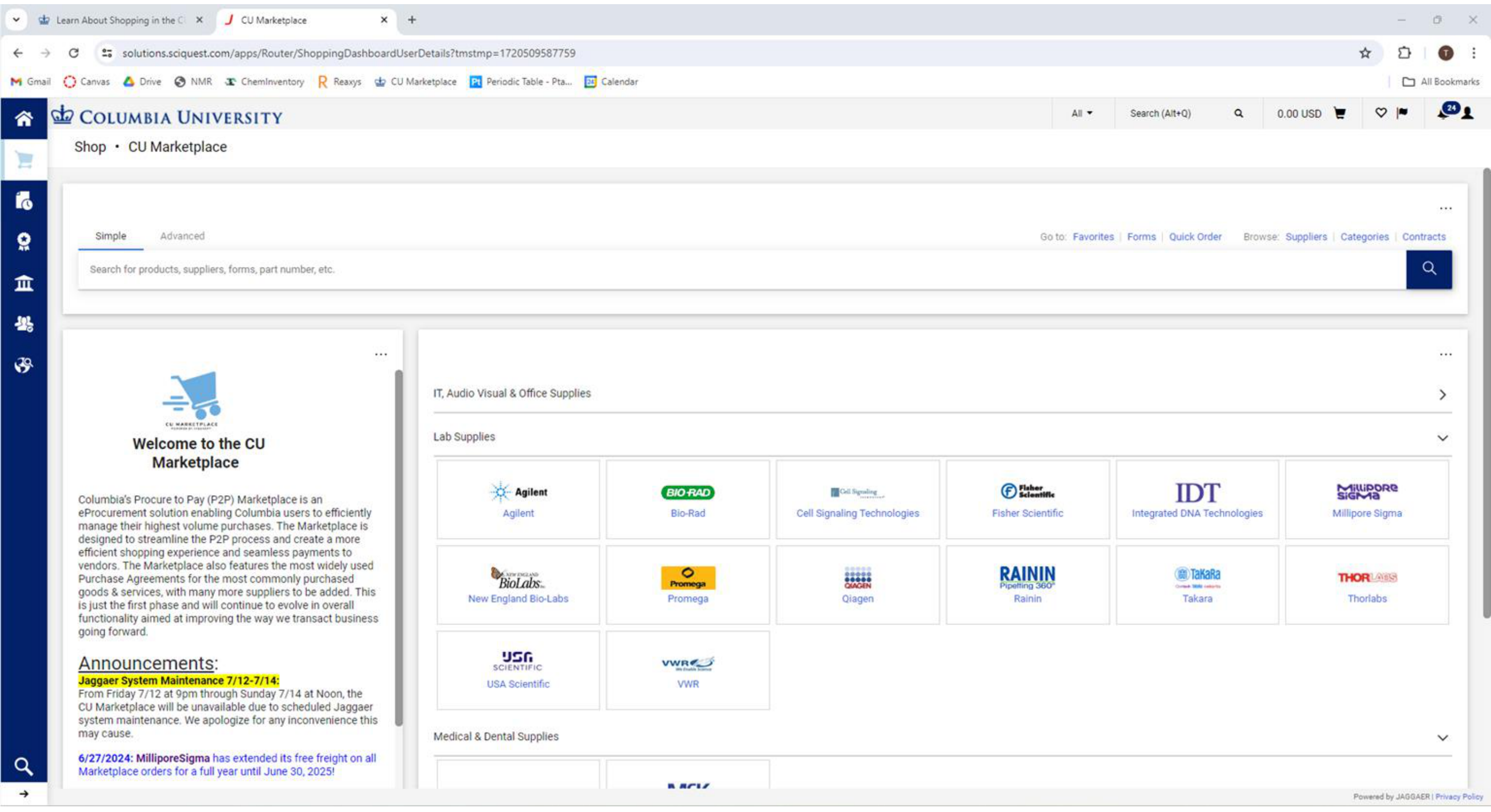Image resolution: width=1491 pixels, height=812 pixels.
Task: Click the home icon in left sidebar
Action: click(24, 119)
